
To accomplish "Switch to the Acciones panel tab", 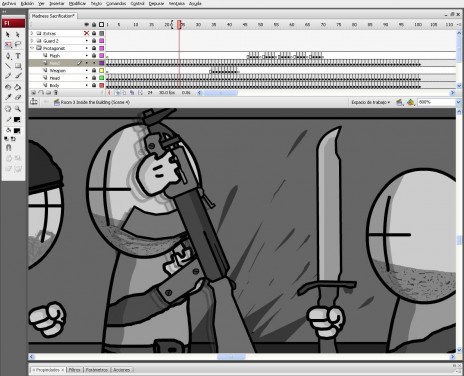I will point(122,370).
